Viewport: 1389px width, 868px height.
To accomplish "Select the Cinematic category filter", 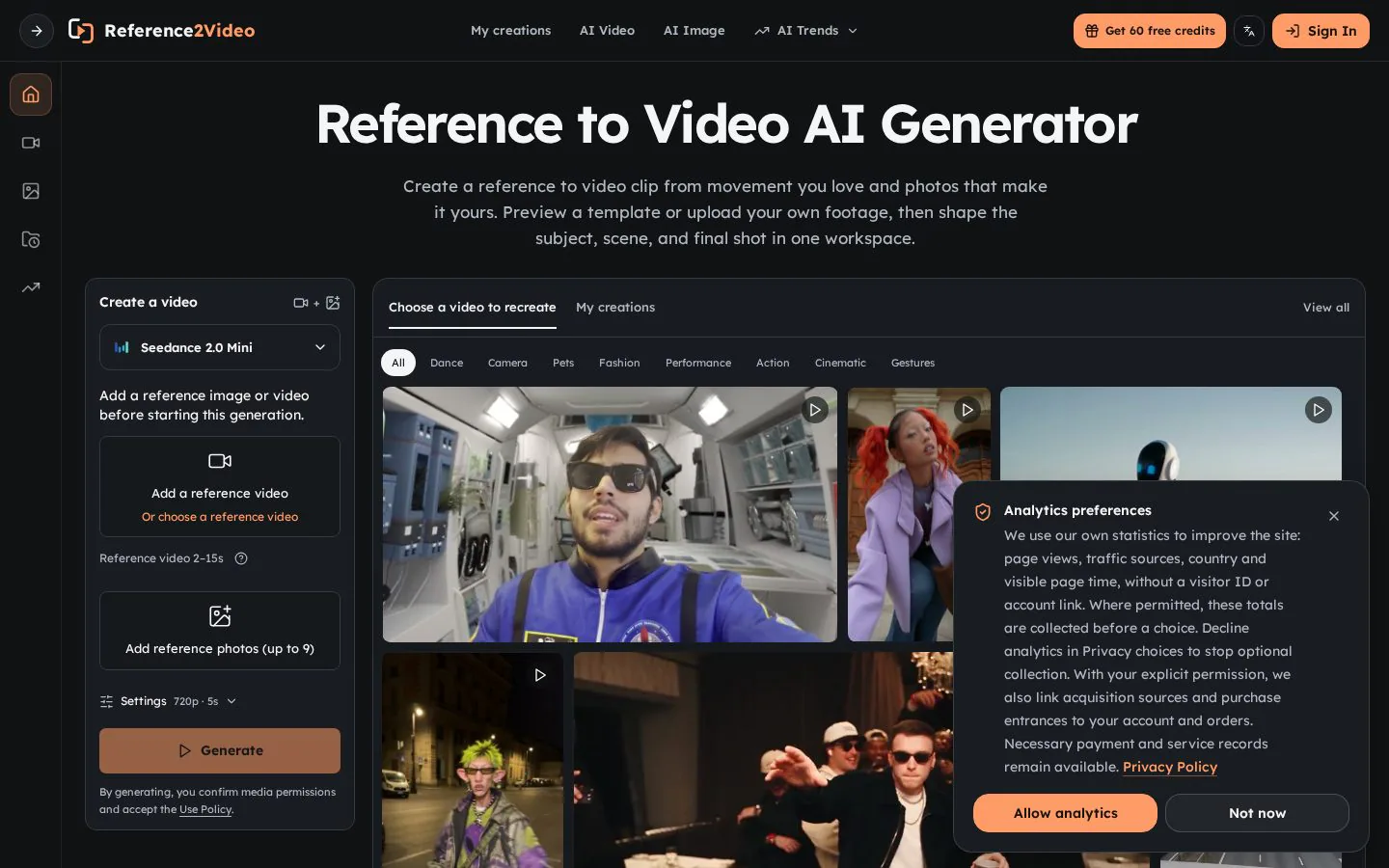I will (840, 363).
